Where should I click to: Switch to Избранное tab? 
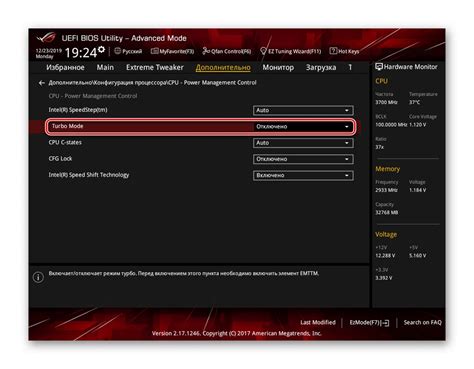click(x=65, y=67)
